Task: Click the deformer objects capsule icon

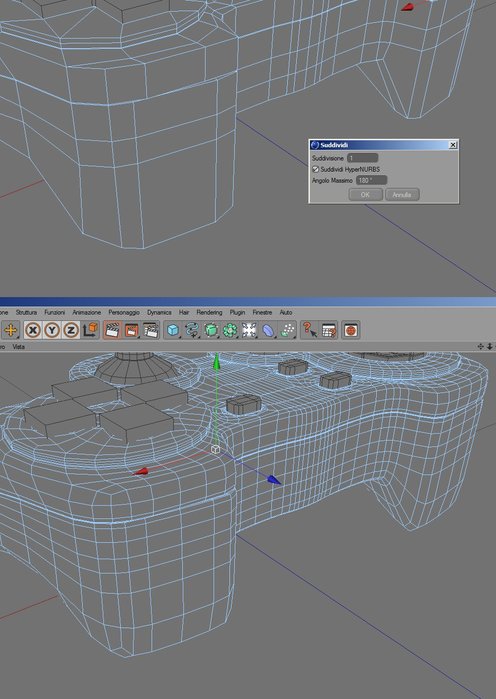Action: tap(268, 330)
